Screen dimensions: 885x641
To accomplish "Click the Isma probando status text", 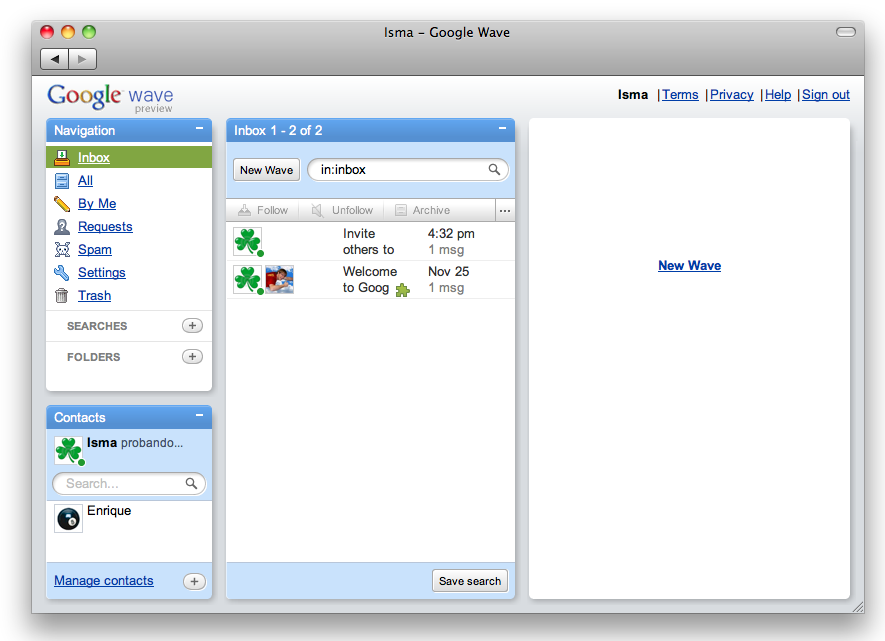I will 152,443.
